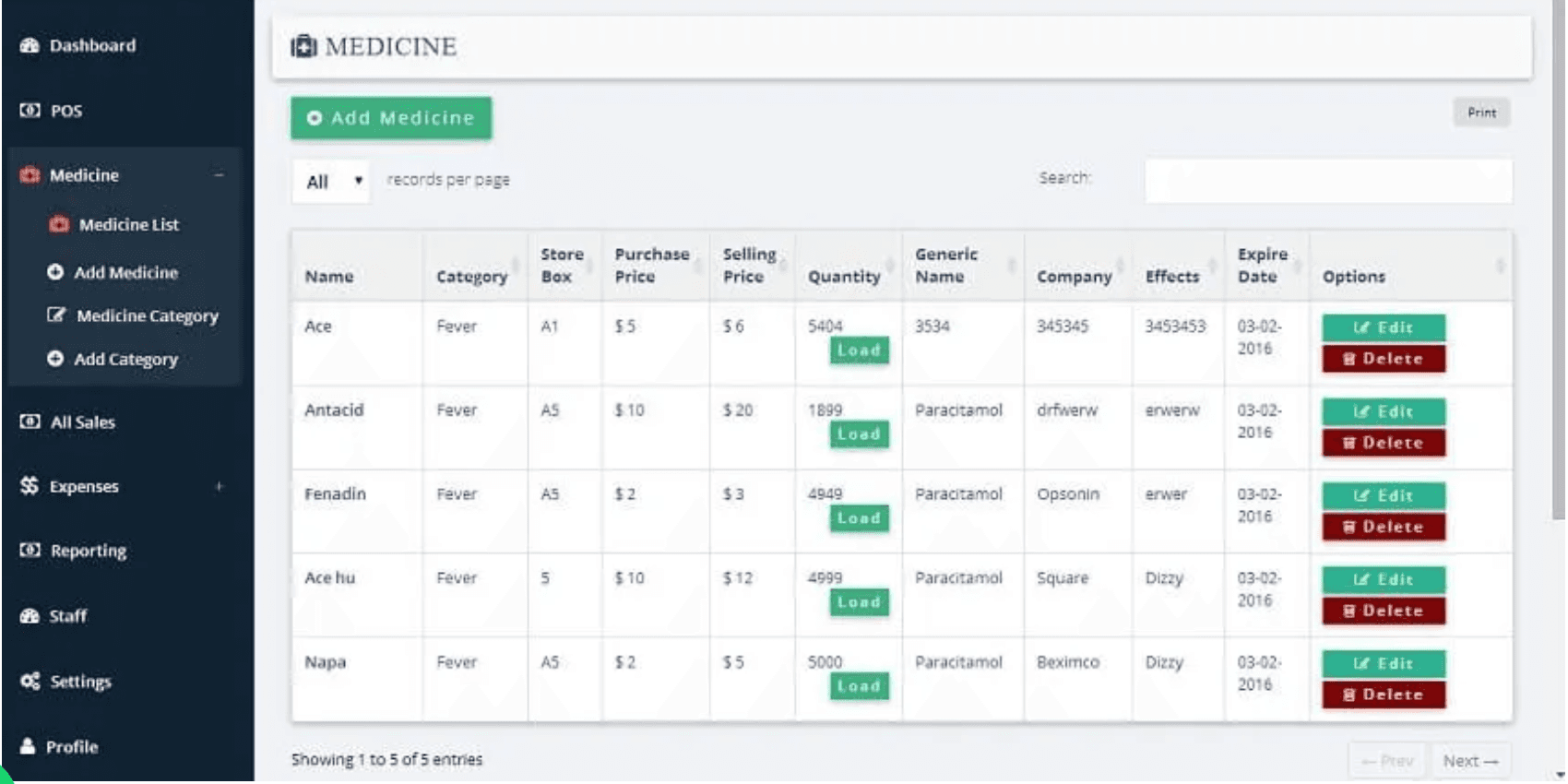Edit the Antacid medicine row
The width and height of the screenshot is (1568, 784).
[x=1383, y=411]
